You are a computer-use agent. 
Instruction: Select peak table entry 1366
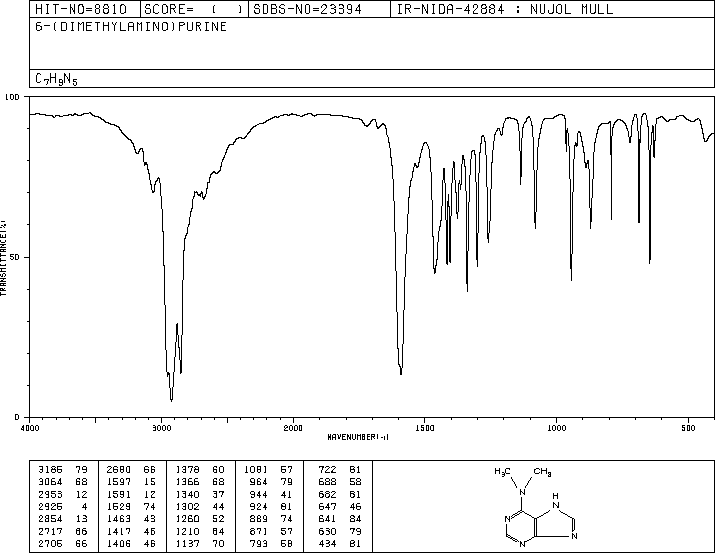pos(200,482)
